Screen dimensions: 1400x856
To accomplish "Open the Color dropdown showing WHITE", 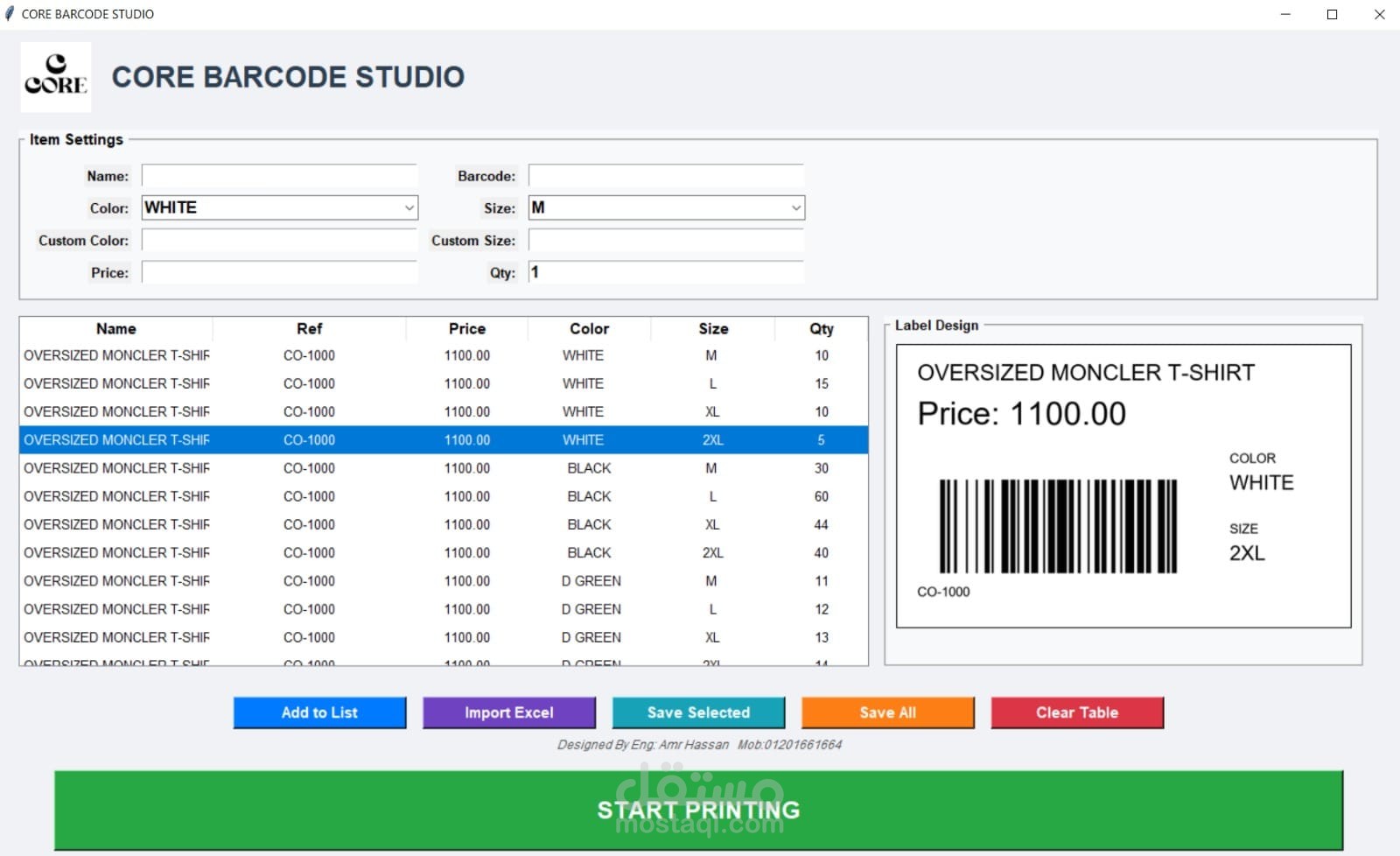I will [280, 207].
